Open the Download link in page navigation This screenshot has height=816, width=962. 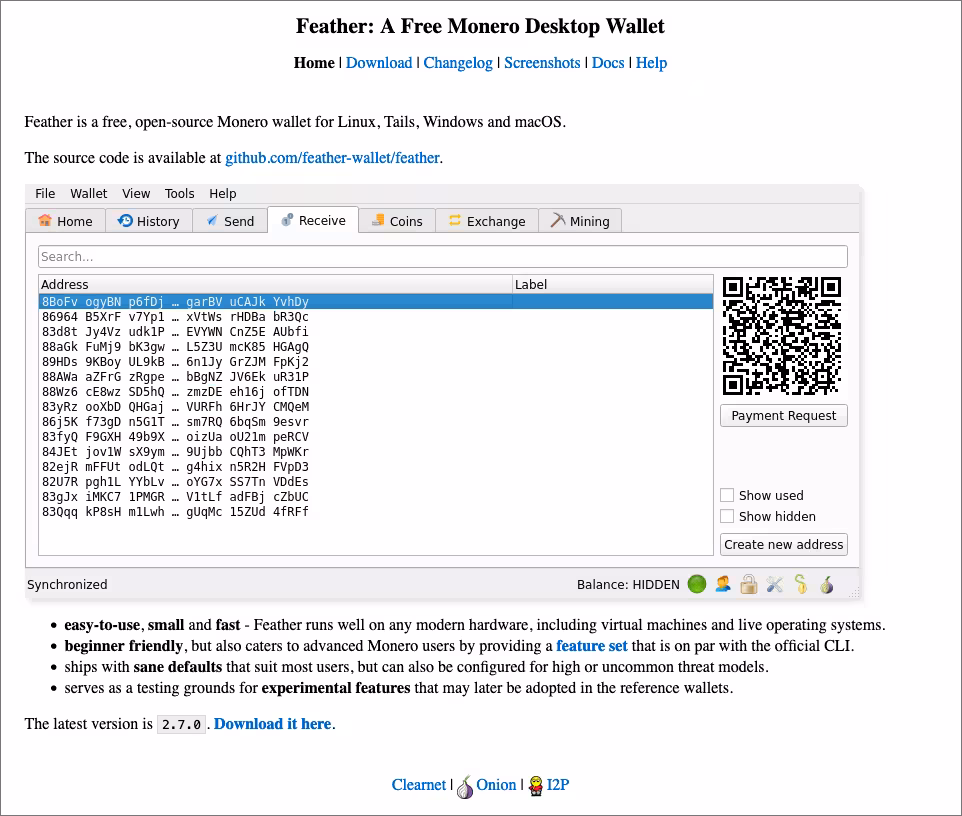pos(379,63)
